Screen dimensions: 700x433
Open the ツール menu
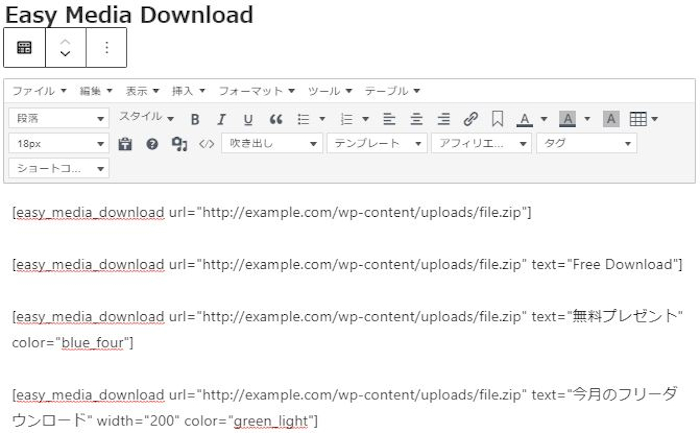click(x=329, y=91)
